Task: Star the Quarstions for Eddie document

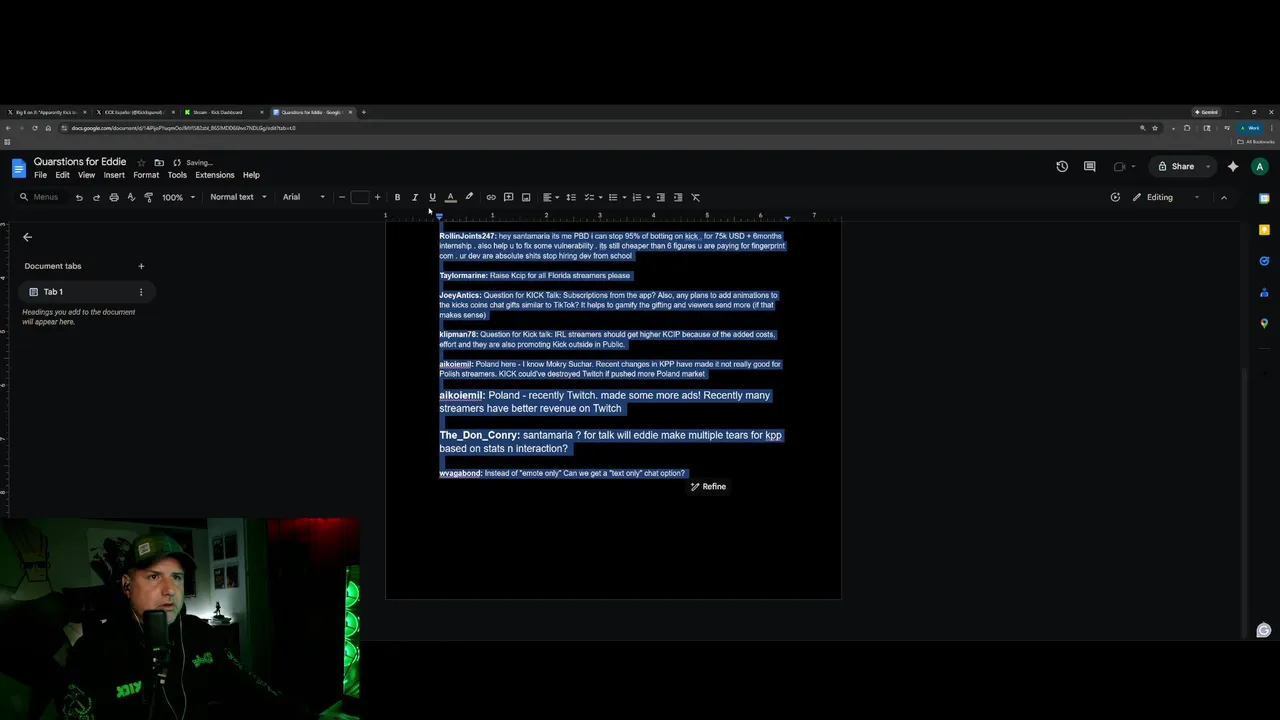Action: coord(141,162)
